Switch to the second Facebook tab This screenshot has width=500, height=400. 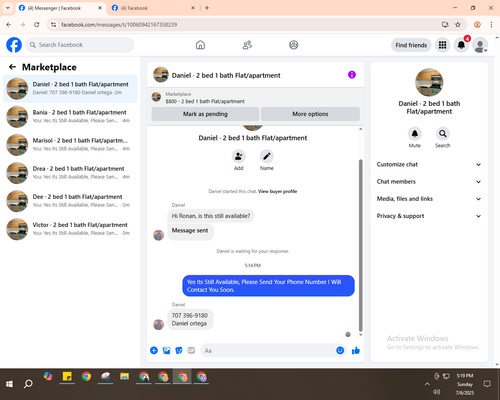point(153,8)
